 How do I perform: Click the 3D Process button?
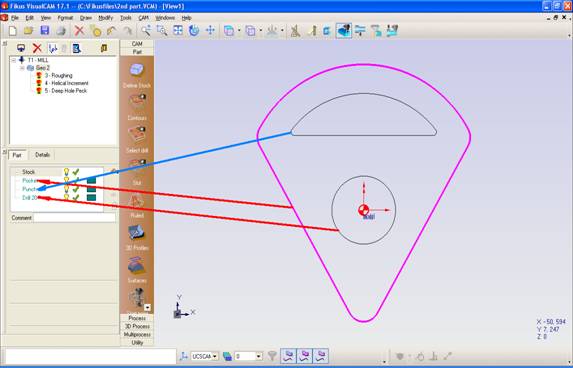pos(137,326)
